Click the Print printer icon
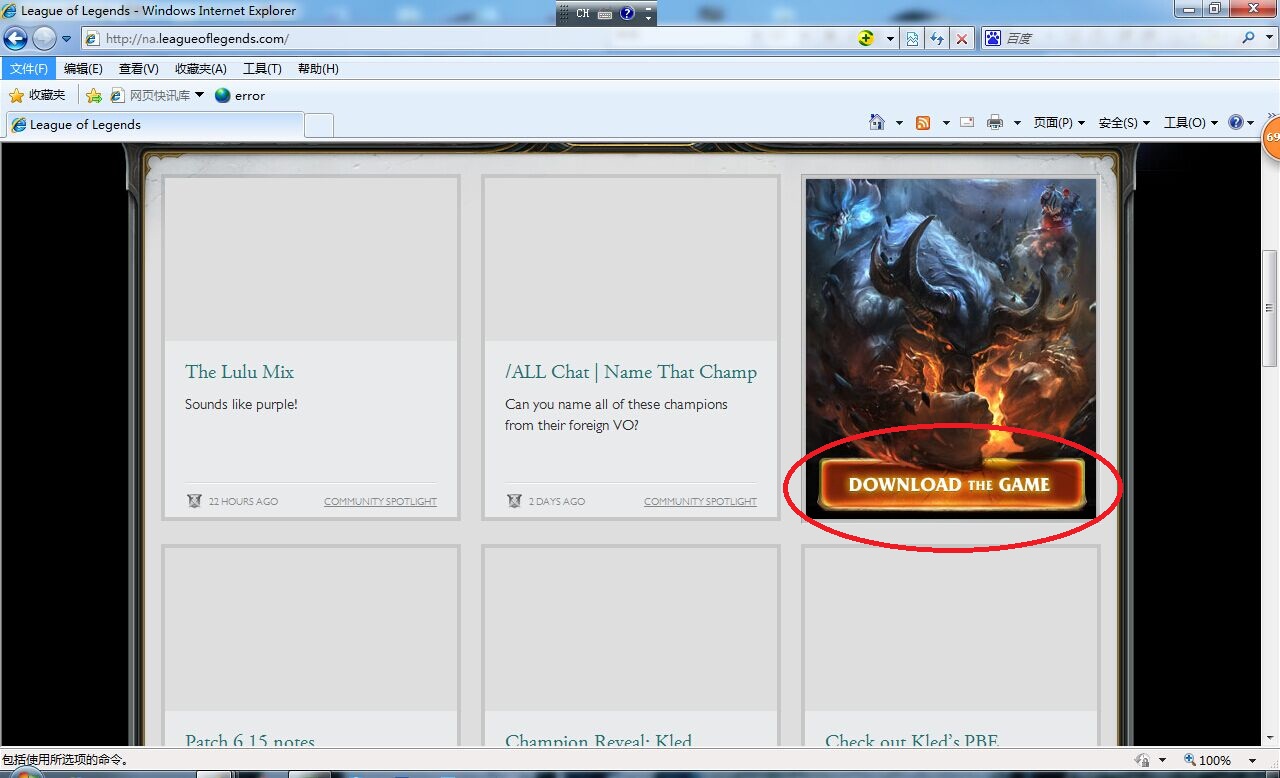This screenshot has width=1280, height=778. pos(995,123)
